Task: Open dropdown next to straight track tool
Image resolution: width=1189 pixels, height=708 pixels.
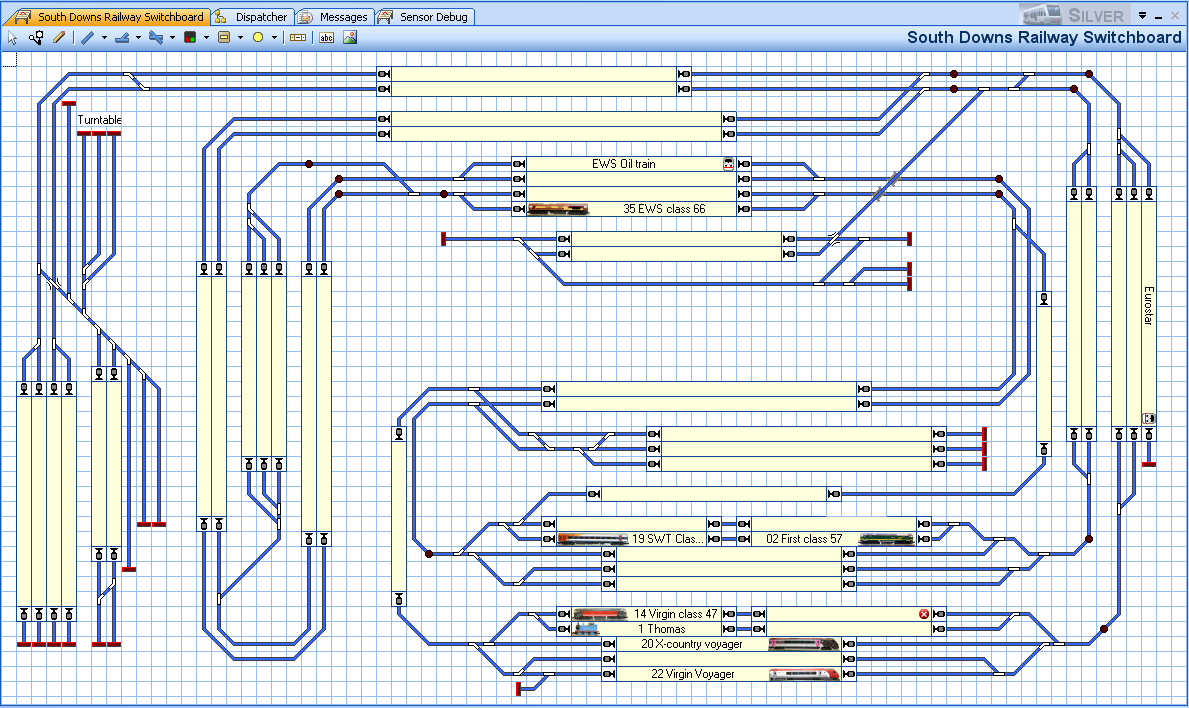Action: point(104,38)
